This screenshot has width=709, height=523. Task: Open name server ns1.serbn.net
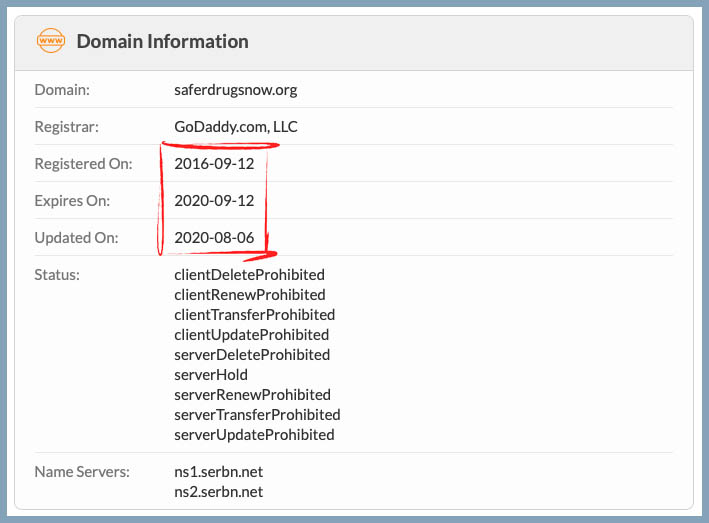pos(218,472)
